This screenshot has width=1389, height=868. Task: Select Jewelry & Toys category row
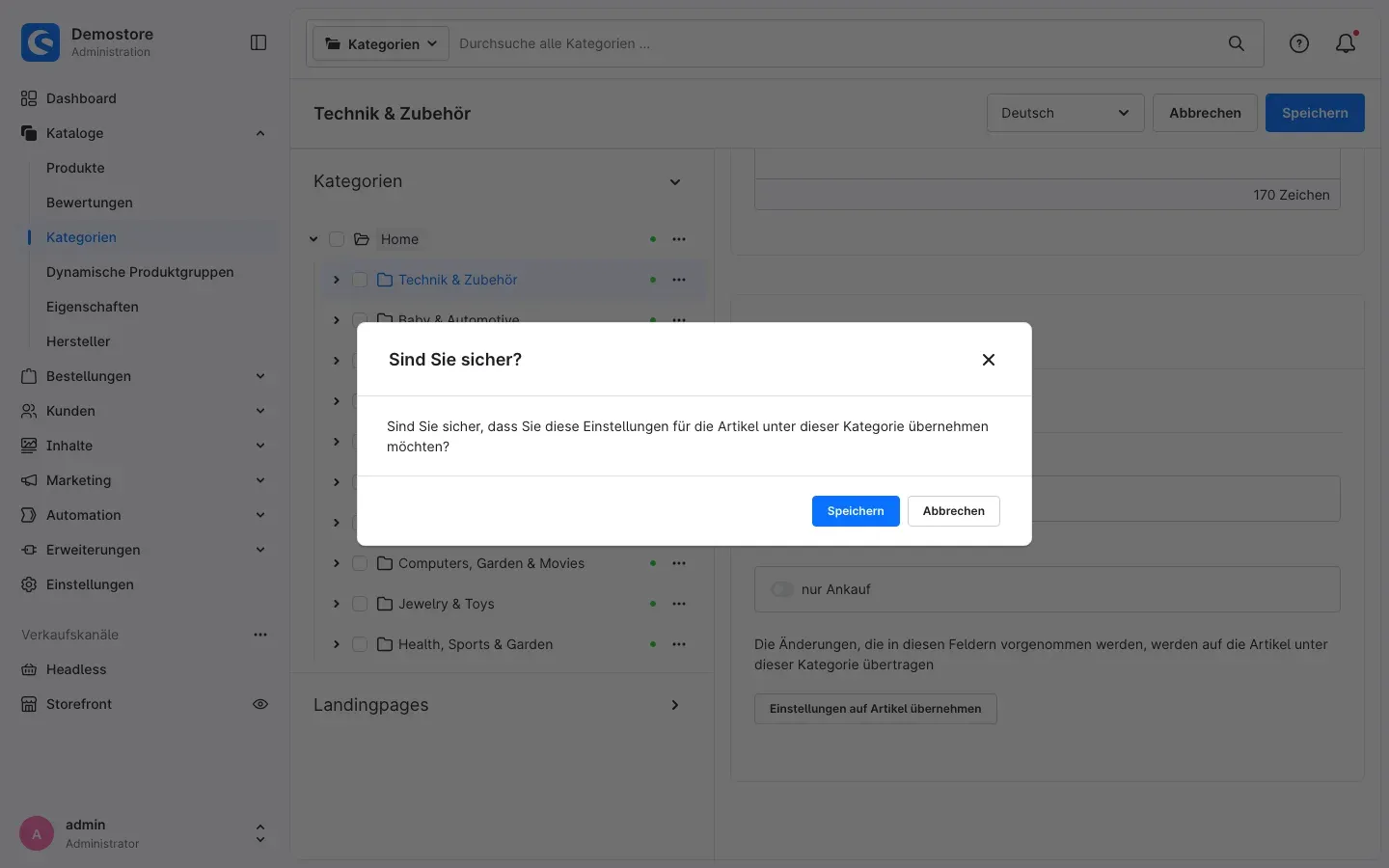pos(512,604)
